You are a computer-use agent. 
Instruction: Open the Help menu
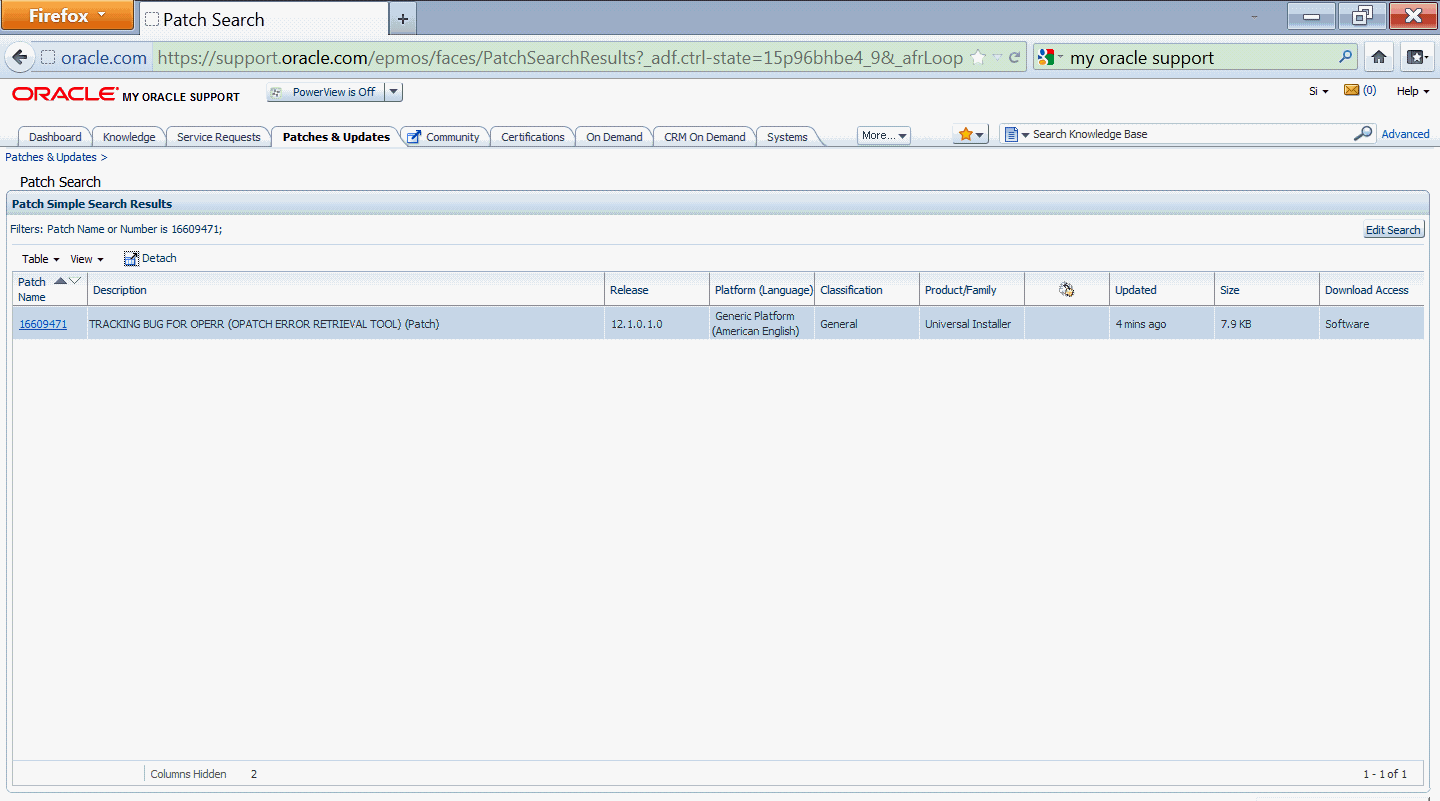point(1412,91)
